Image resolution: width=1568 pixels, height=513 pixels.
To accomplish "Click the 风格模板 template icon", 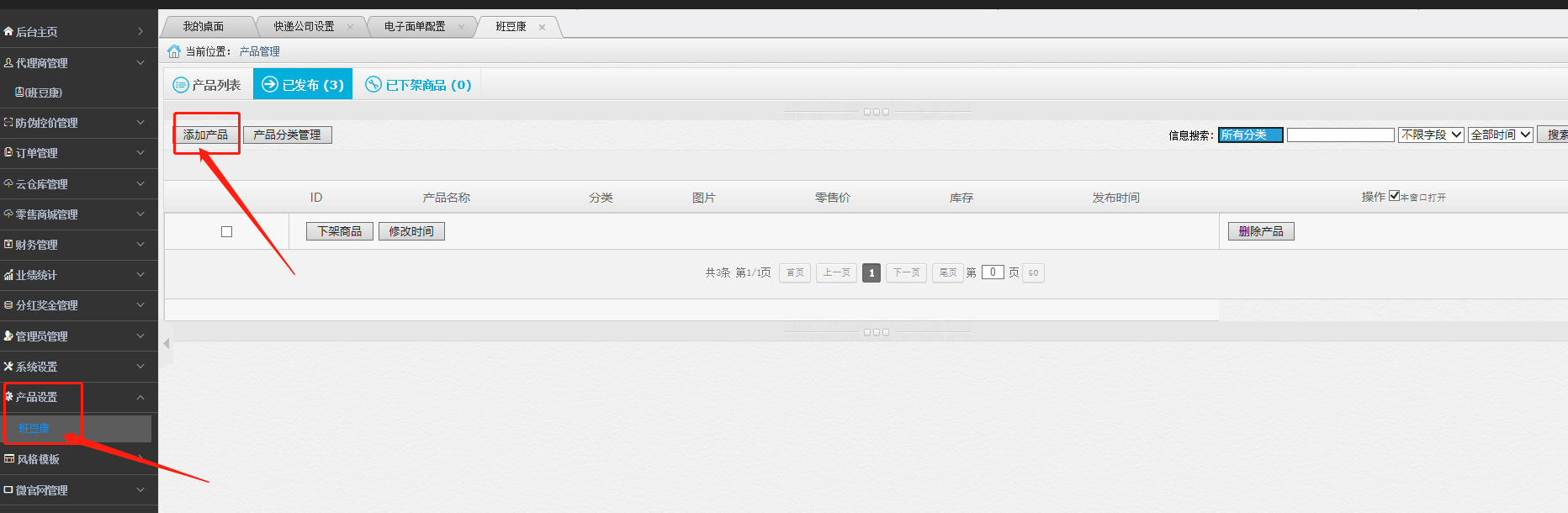I will (x=9, y=459).
